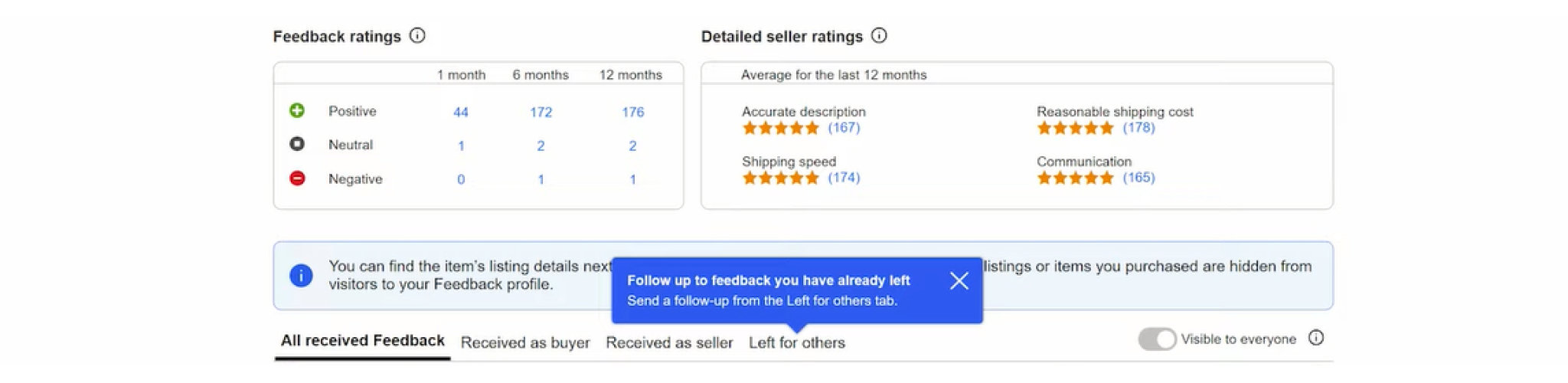Viewport: 1568px width, 383px height.
Task: Click the green Positive rating icon
Action: (297, 110)
